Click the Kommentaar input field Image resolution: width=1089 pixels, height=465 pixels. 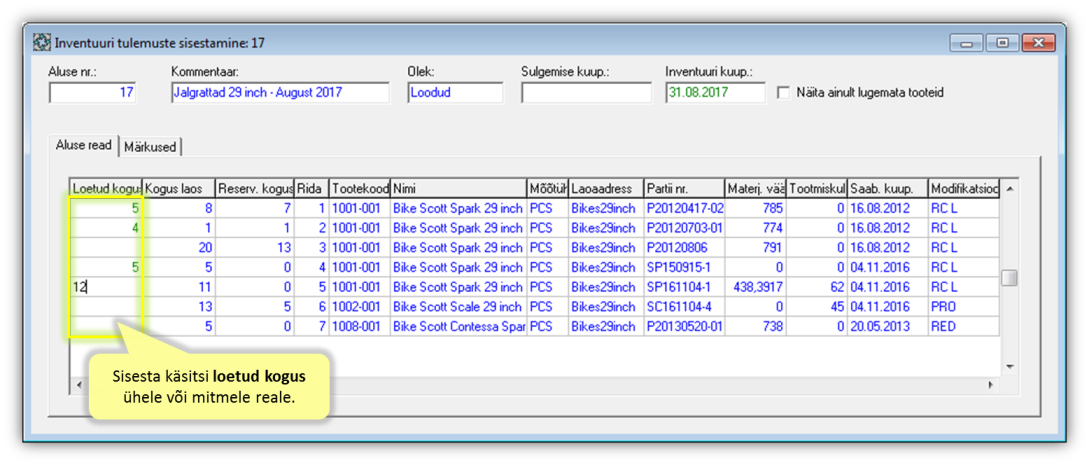(280, 92)
